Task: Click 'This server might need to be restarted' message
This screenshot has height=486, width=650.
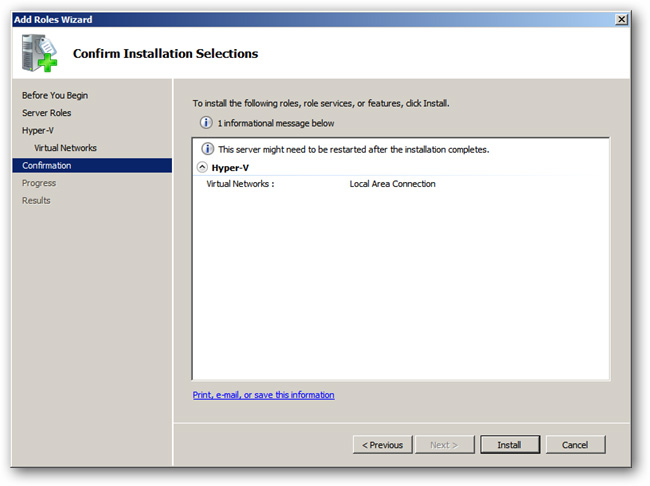Action: (x=354, y=149)
